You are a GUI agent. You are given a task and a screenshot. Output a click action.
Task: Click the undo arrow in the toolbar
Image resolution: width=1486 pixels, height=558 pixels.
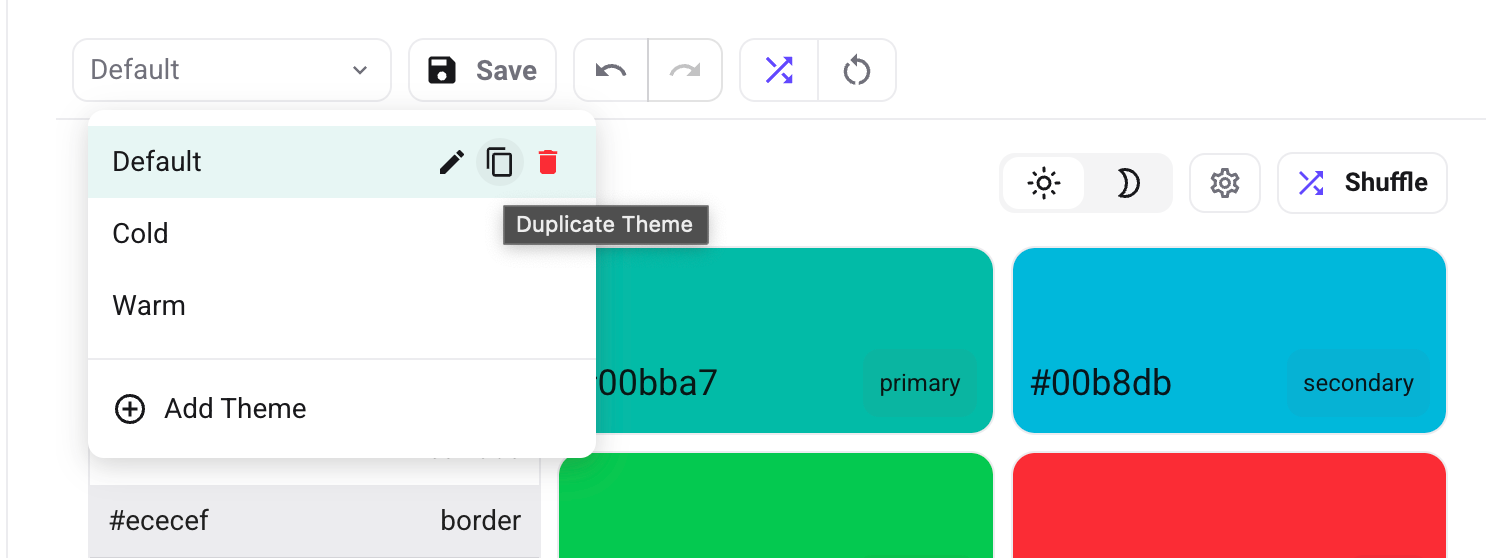point(611,70)
